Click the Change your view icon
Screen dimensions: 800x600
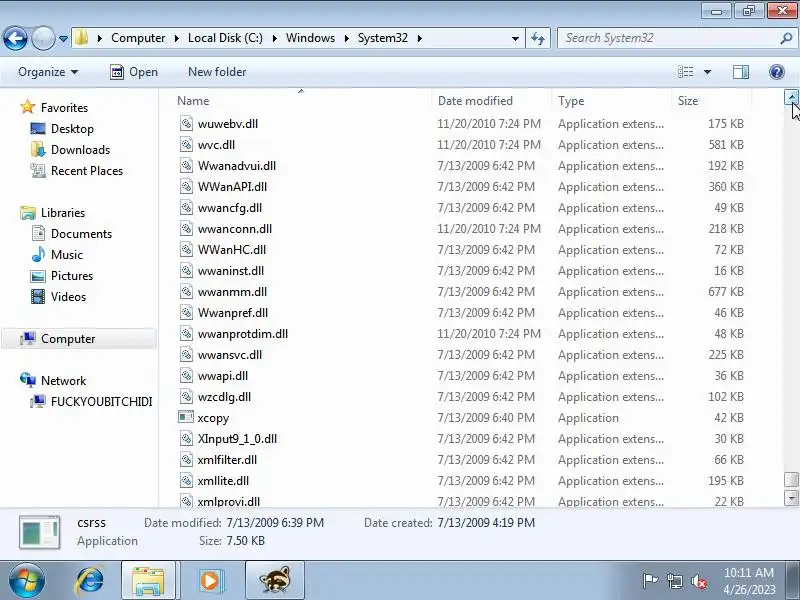(685, 72)
